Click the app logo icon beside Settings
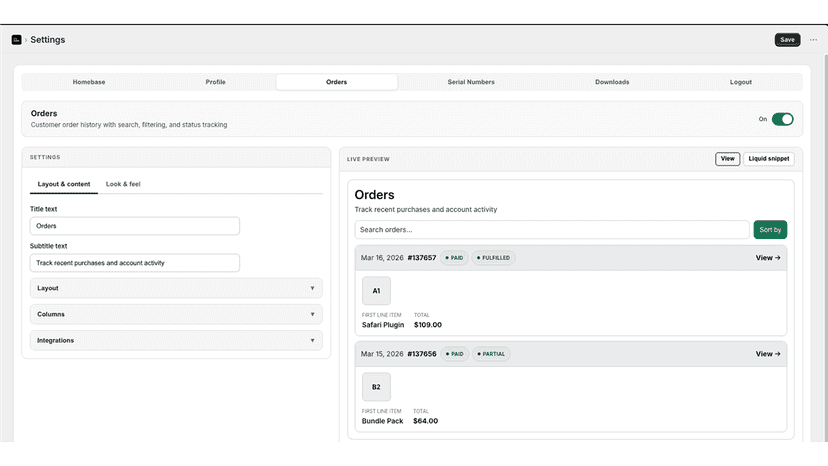The height and width of the screenshot is (466, 828). coord(16,40)
